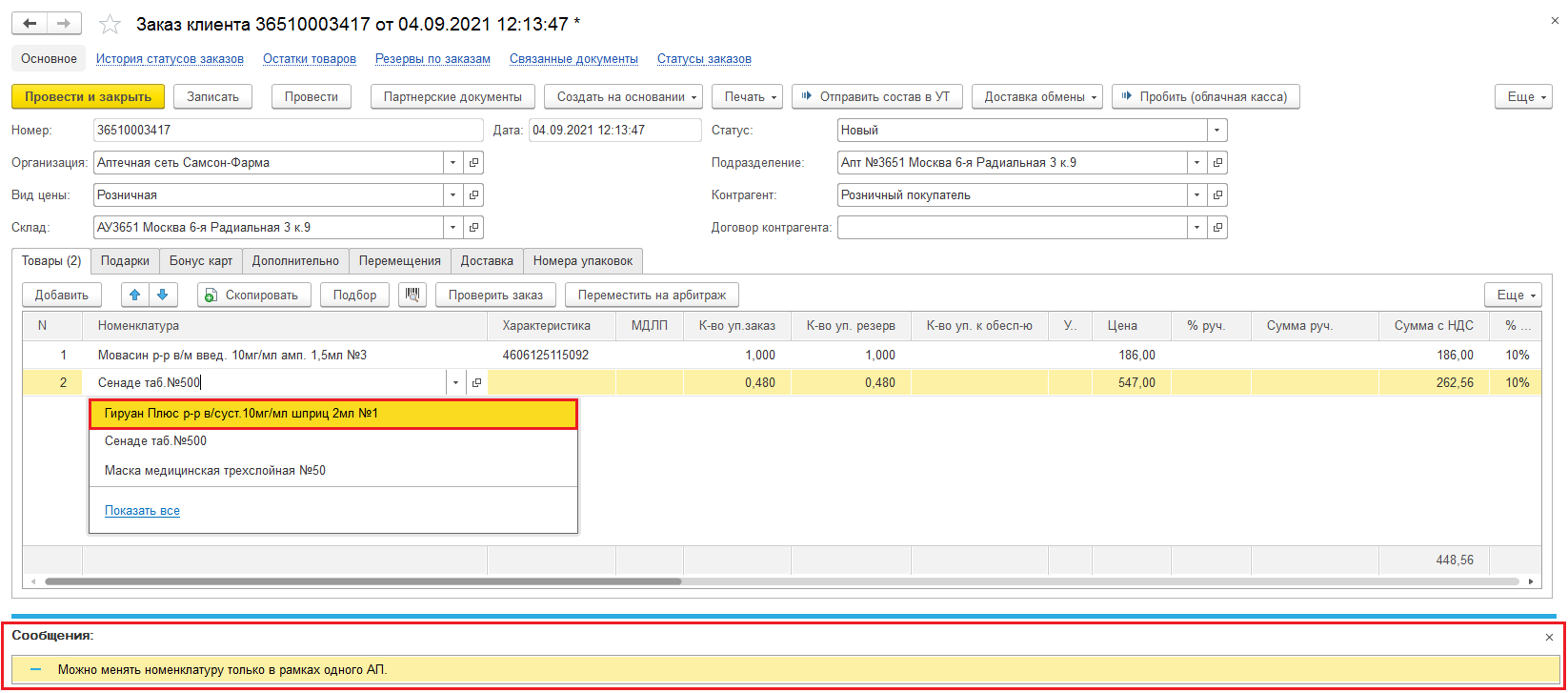
Task: Open the Печать dropdown menu
Action: (747, 96)
